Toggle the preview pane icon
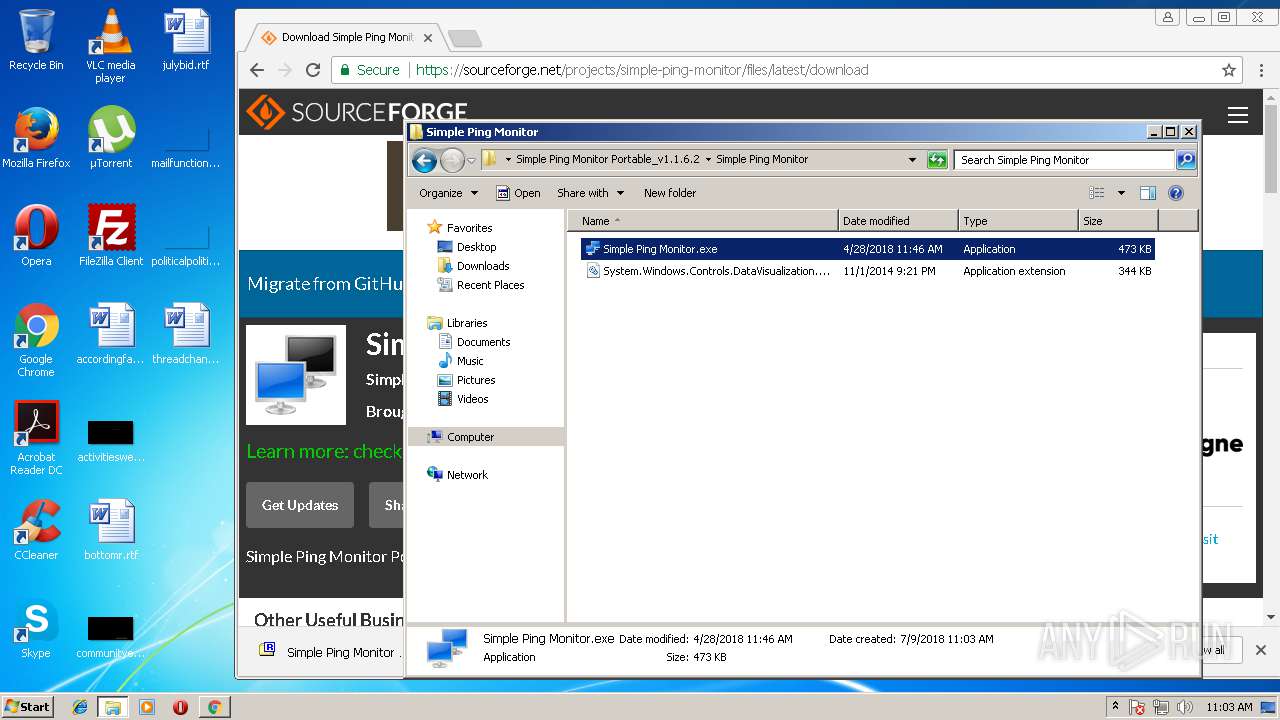 (x=1148, y=193)
